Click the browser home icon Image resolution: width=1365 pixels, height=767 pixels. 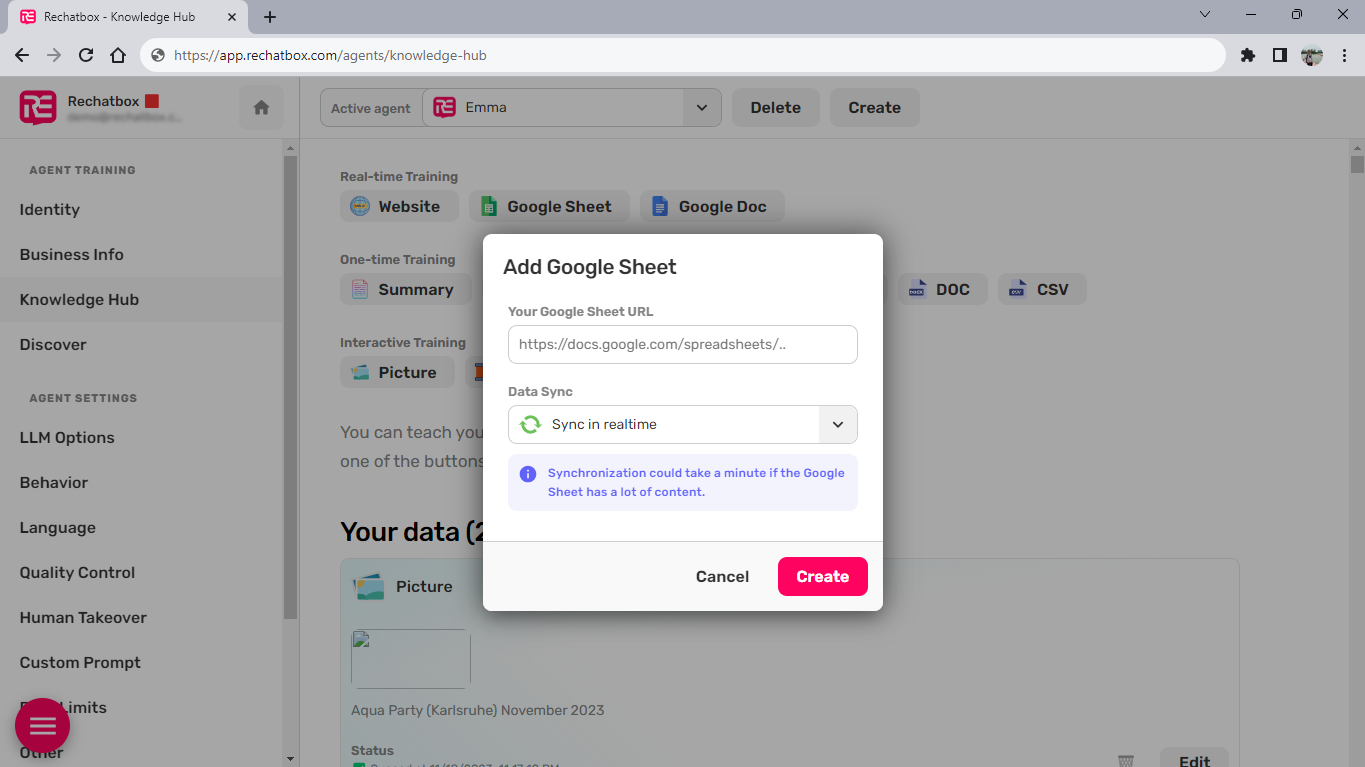tap(118, 56)
